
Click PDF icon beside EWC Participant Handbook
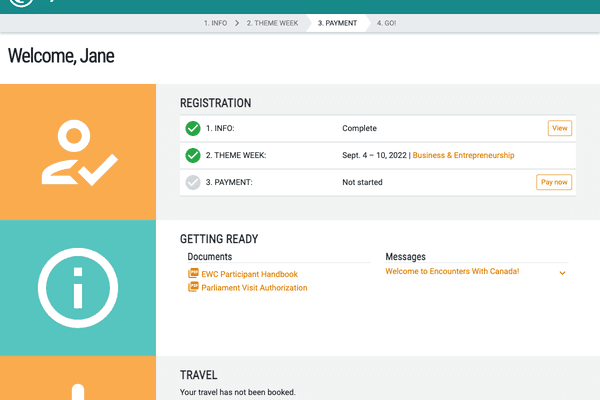194,274
